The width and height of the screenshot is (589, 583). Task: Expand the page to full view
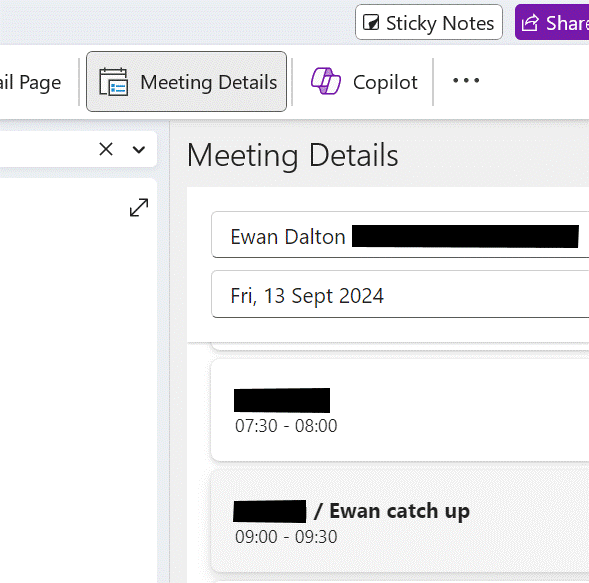pos(139,207)
